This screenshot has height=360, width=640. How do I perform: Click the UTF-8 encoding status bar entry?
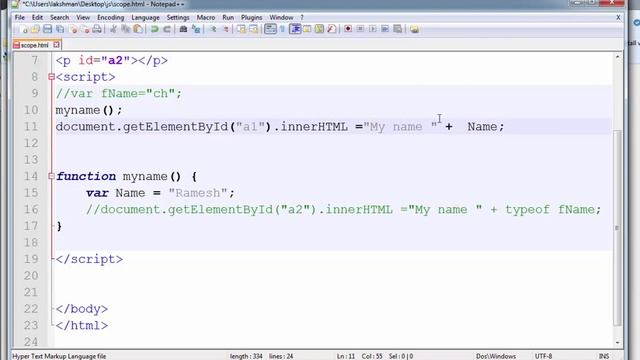click(x=543, y=356)
